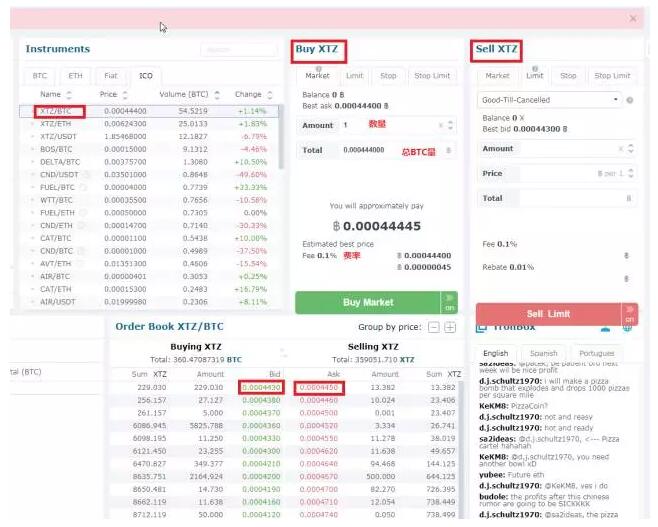
Task: Open the Good-Till-Cancelled dropdown
Action: [x=549, y=100]
